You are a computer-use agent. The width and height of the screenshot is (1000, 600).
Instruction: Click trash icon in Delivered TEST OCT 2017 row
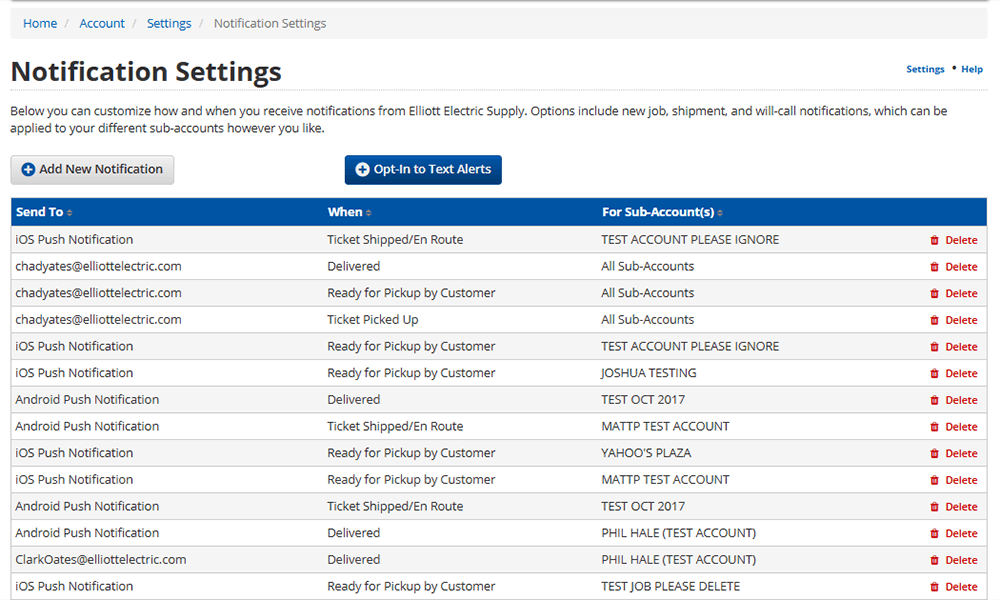pos(934,400)
